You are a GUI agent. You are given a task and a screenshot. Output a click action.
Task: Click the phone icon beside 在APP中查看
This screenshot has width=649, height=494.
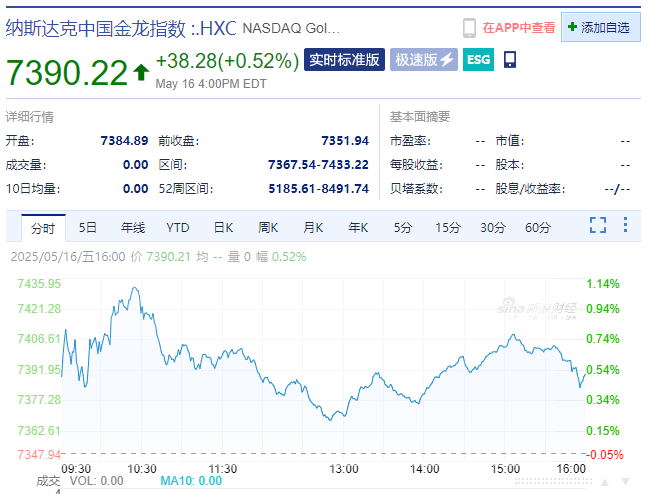(469, 28)
